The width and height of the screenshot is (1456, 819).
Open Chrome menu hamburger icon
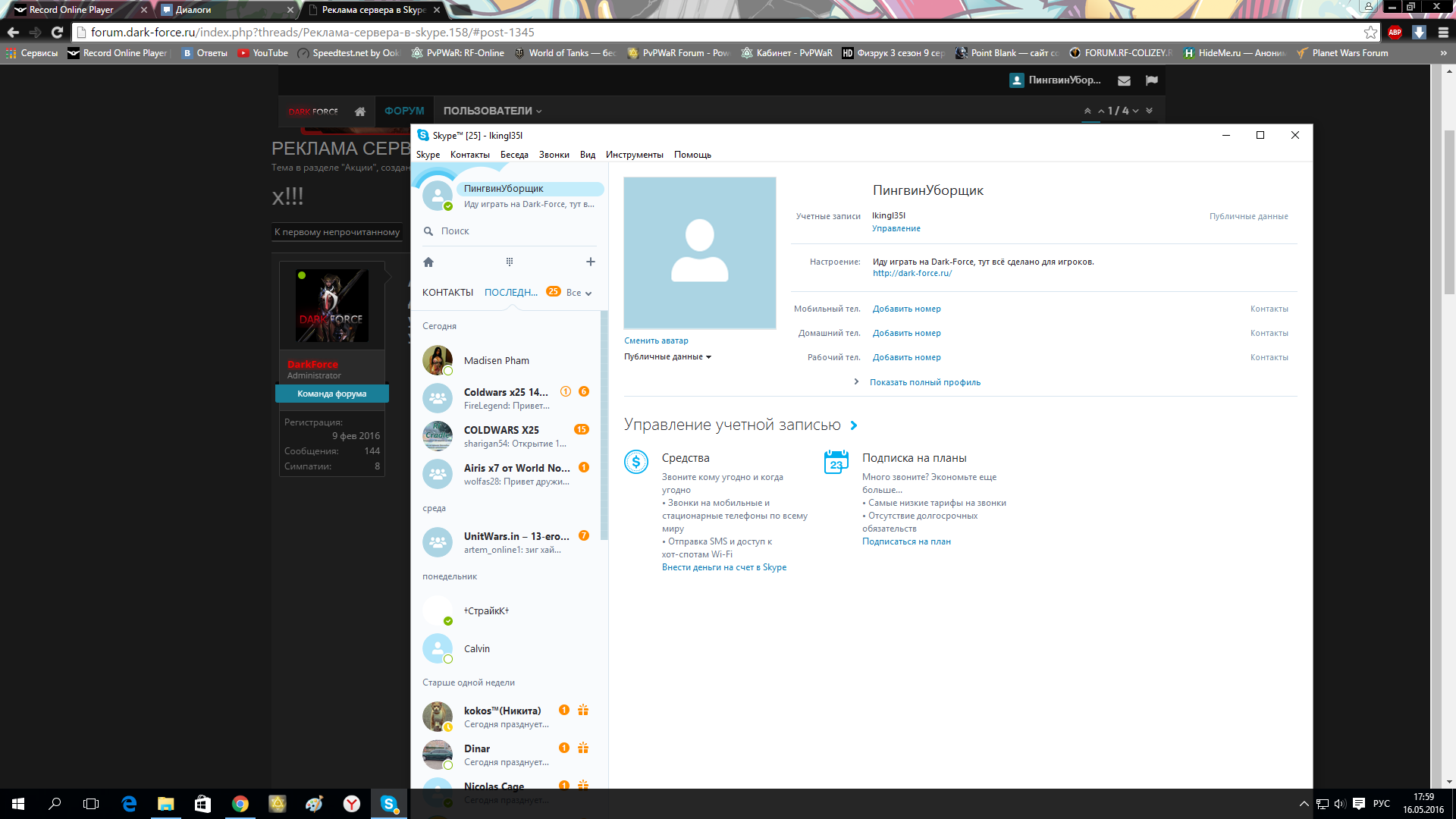tap(1443, 33)
